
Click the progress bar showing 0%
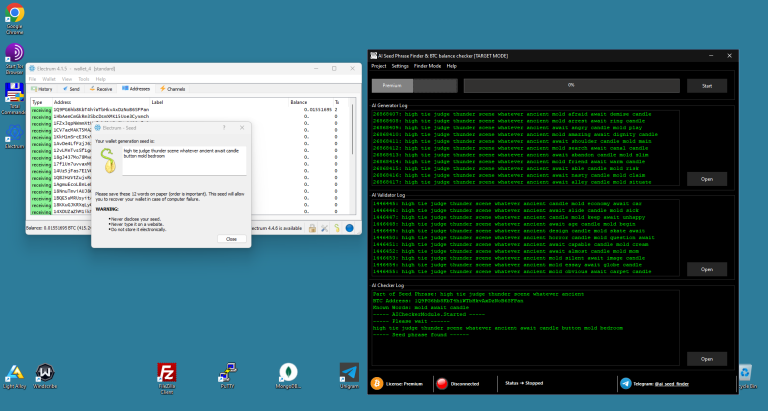(x=571, y=86)
